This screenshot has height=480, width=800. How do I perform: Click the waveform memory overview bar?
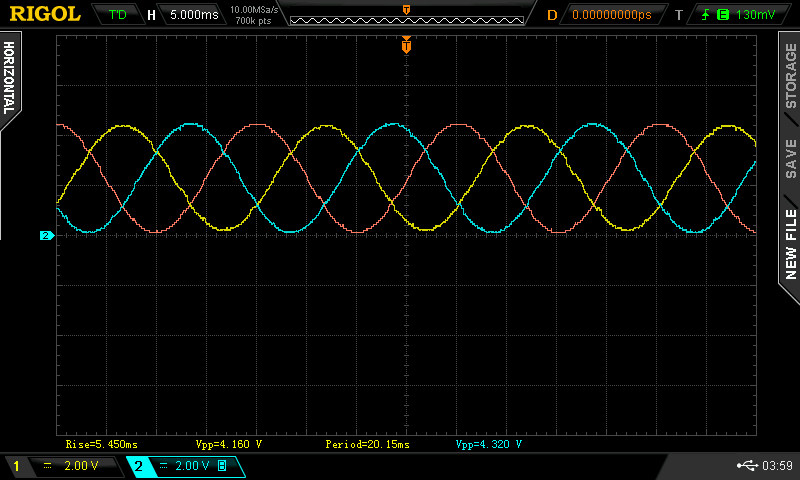[405, 17]
